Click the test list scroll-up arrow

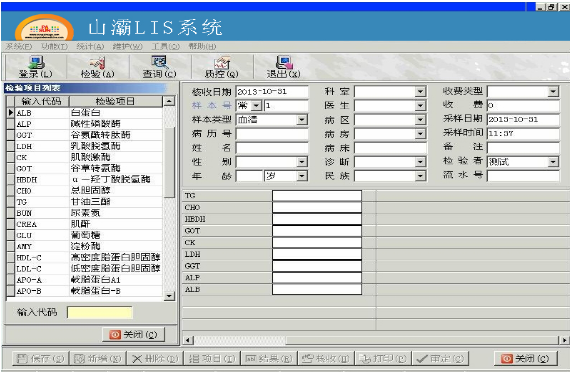click(169, 101)
